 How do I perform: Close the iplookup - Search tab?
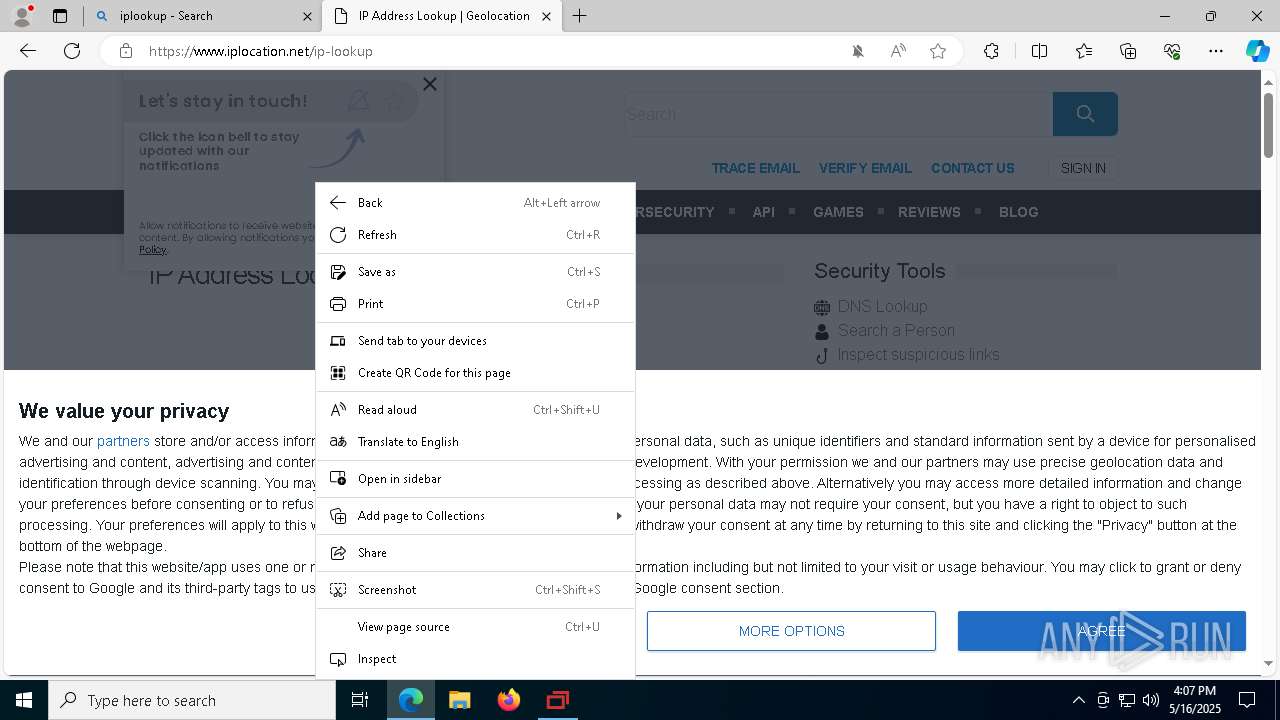tap(307, 16)
